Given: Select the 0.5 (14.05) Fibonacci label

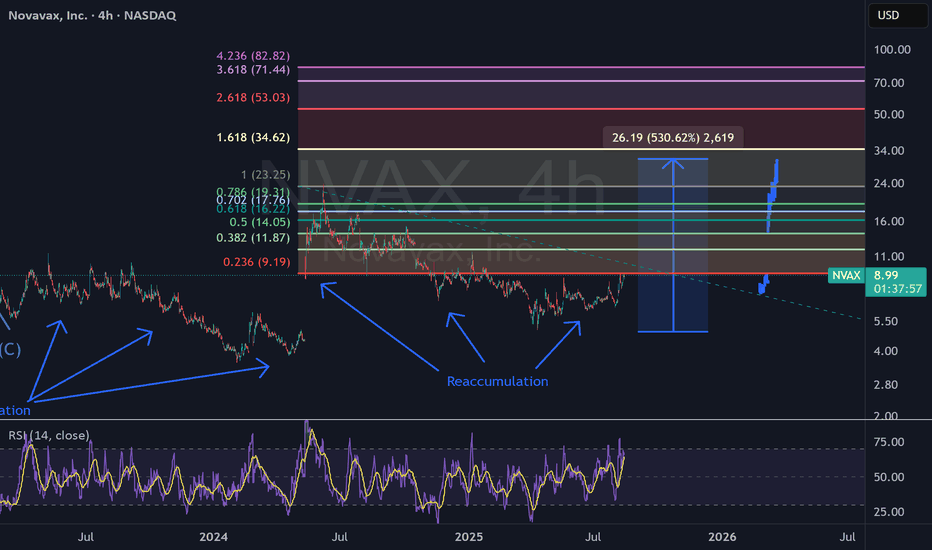Looking at the screenshot, I should point(260,222).
